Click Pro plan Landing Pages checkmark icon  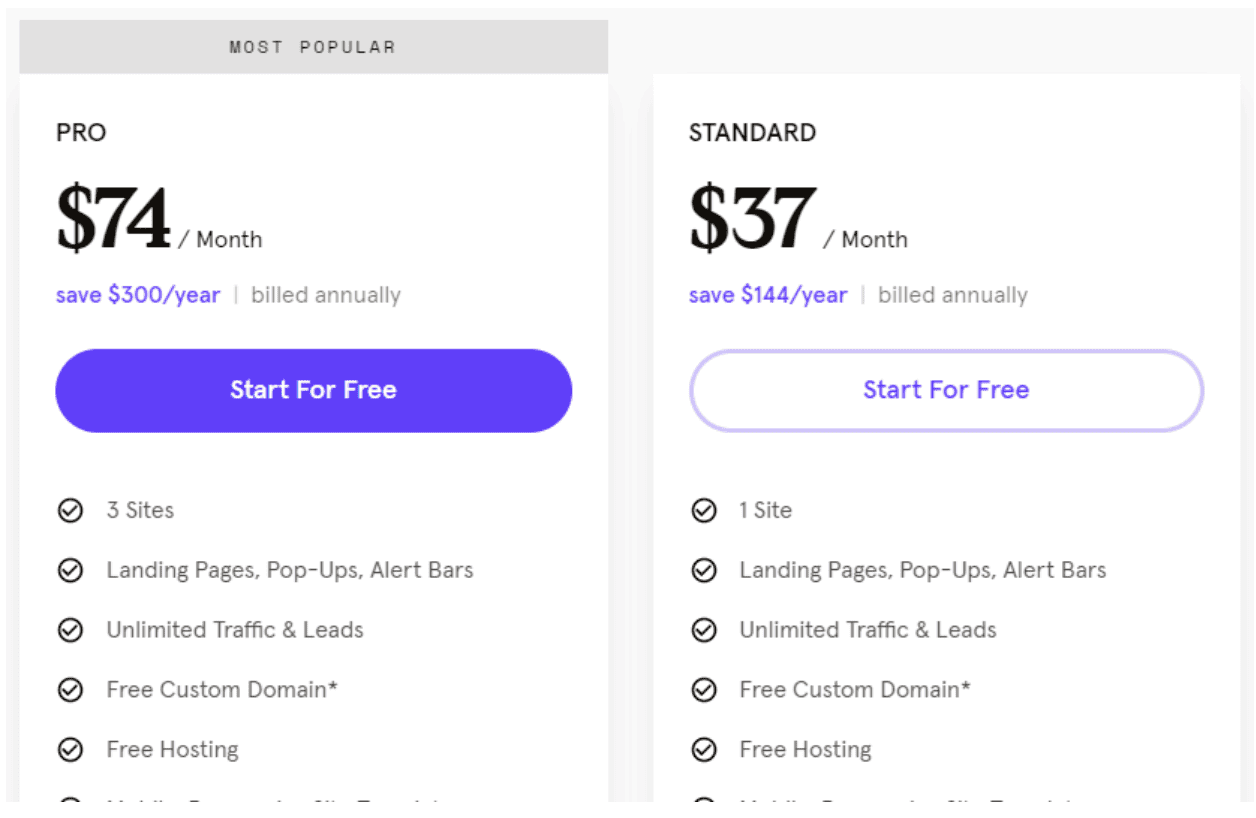[70, 571]
